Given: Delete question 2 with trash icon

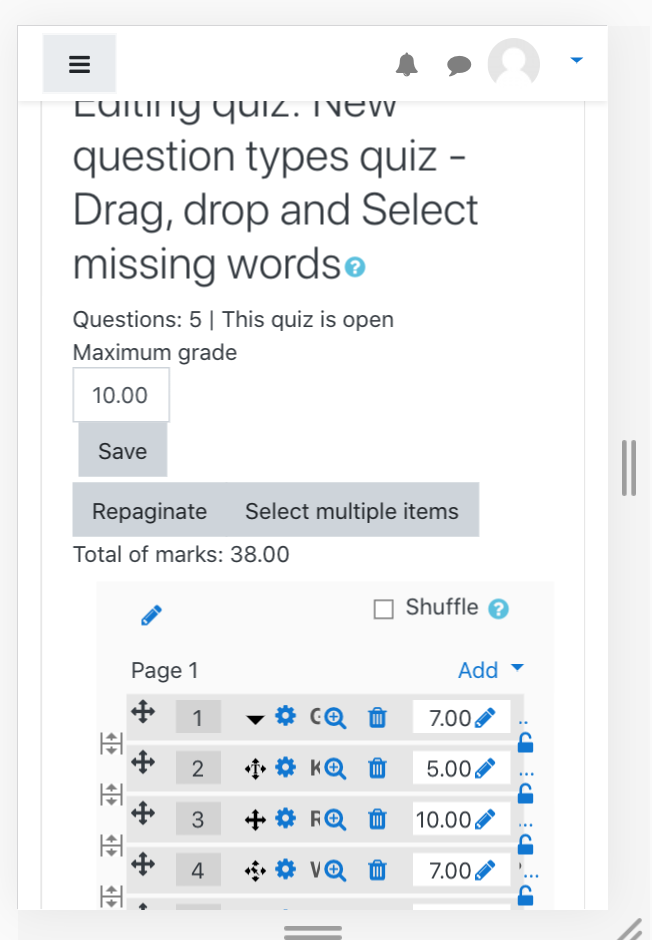Looking at the screenshot, I should click(377, 768).
